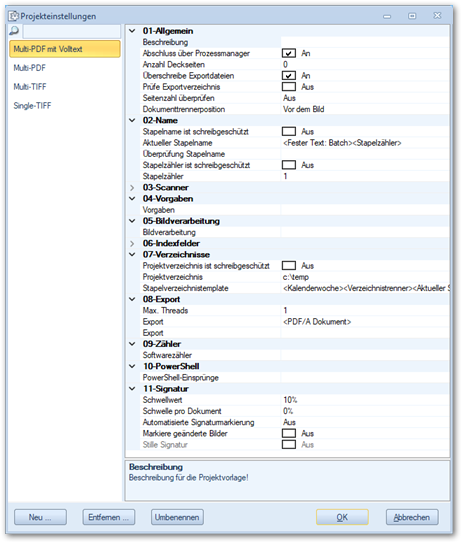
Task: Close the Projekteinstellungen dialog
Action: (x=437, y=16)
